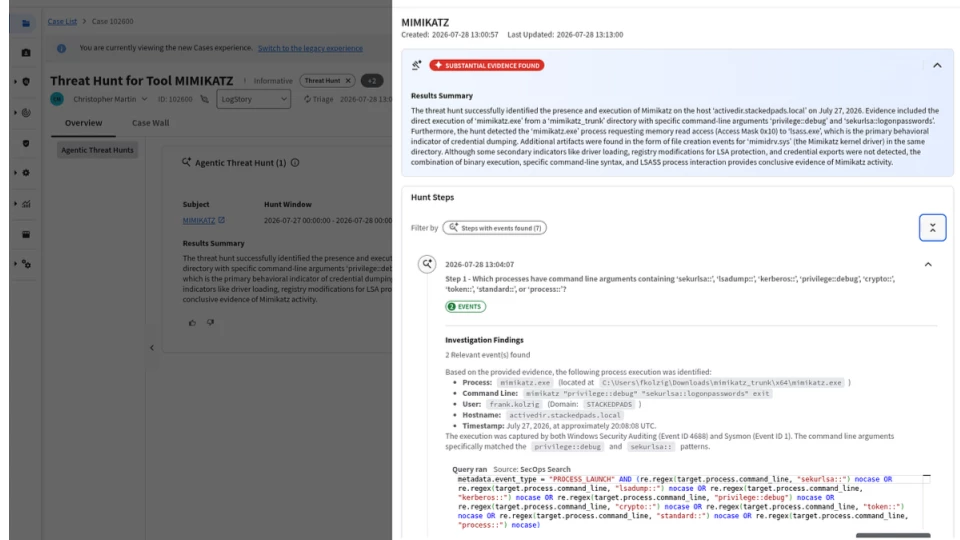The image size is (960, 540).
Task: Go back to Case List
Action: [62, 21]
